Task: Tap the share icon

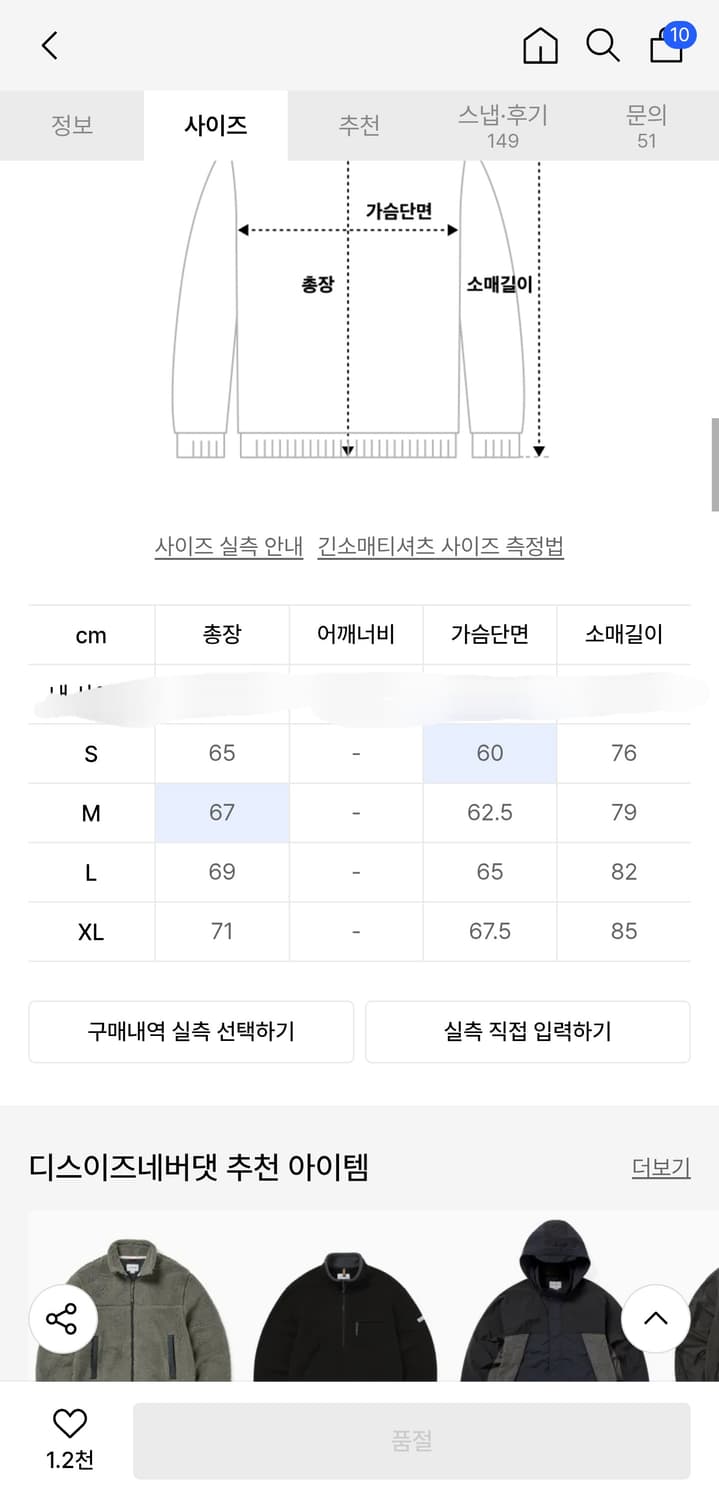Action: click(62, 1320)
